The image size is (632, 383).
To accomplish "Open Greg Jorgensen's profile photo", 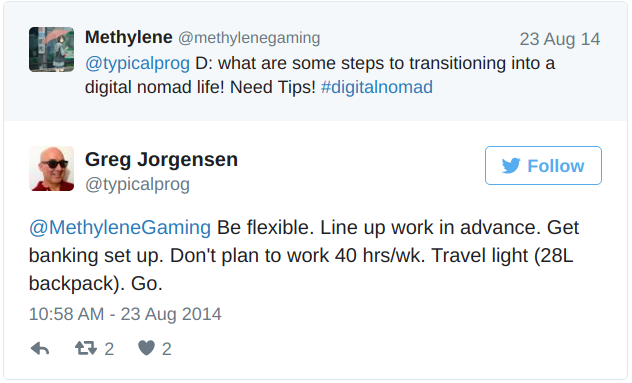I will point(52,169).
